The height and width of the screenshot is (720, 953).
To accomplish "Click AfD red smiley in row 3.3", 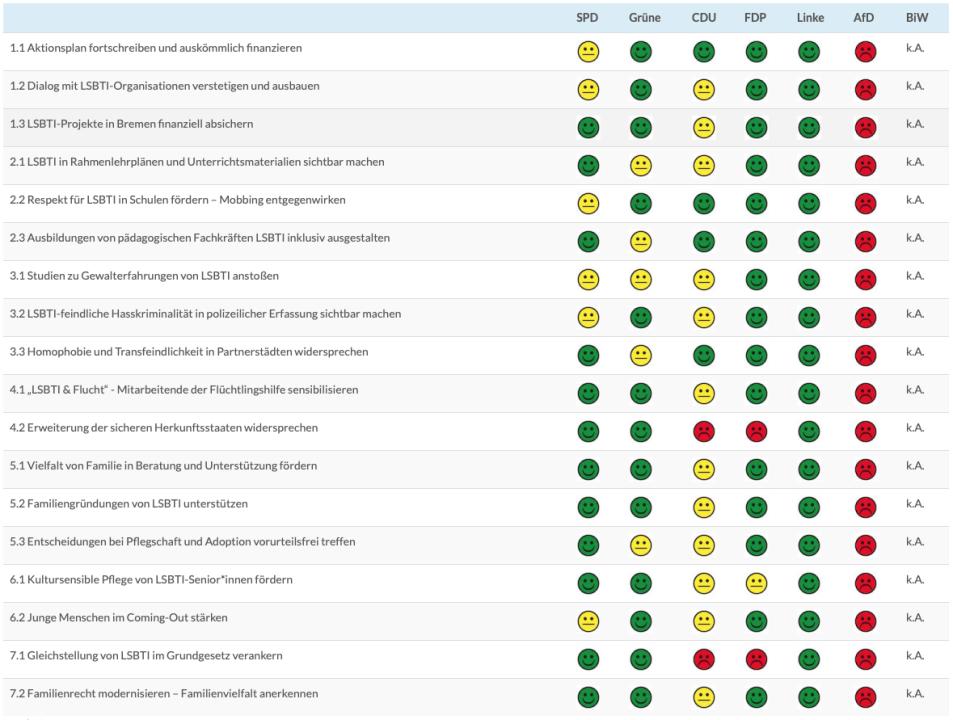I will click(865, 355).
